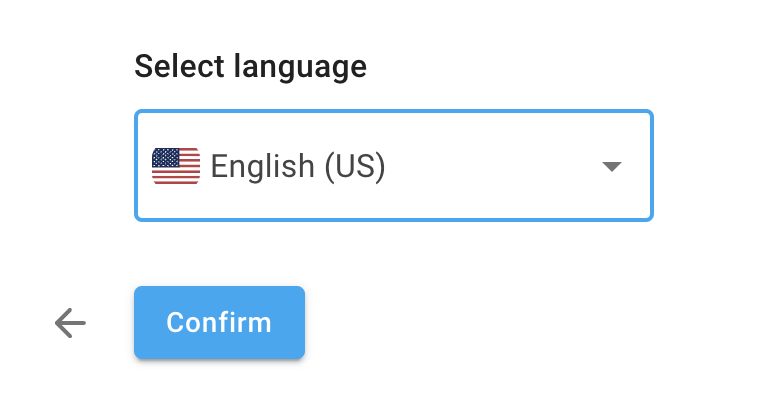
Task: Return to previous step via arrow icon
Action: (x=70, y=323)
